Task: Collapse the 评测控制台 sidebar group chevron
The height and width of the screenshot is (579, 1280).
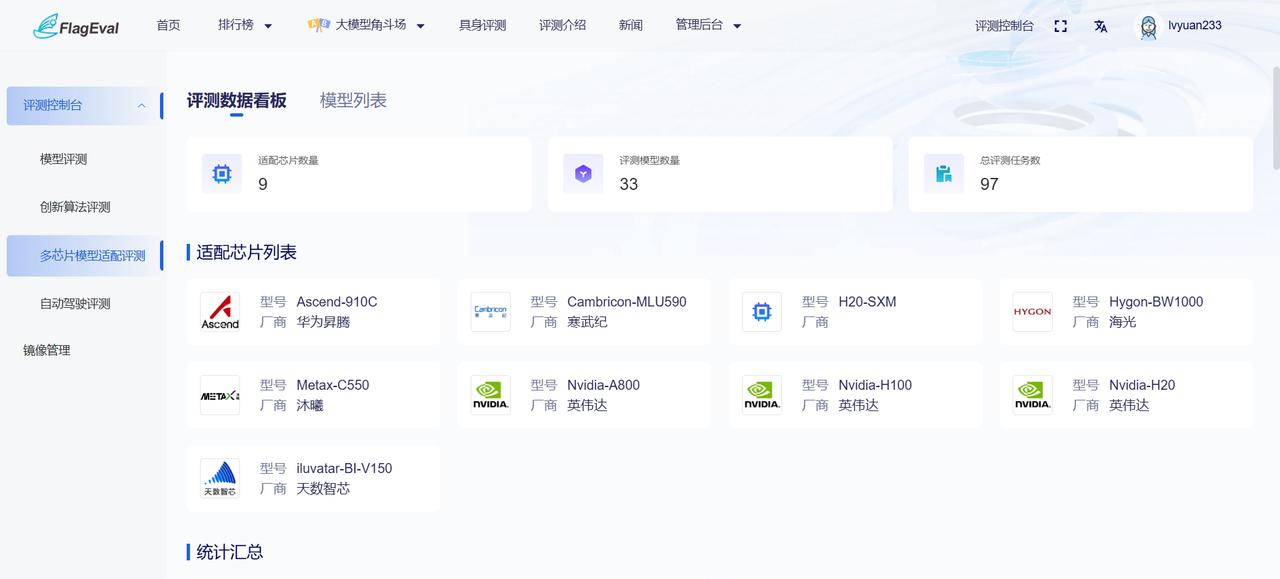Action: click(x=141, y=105)
